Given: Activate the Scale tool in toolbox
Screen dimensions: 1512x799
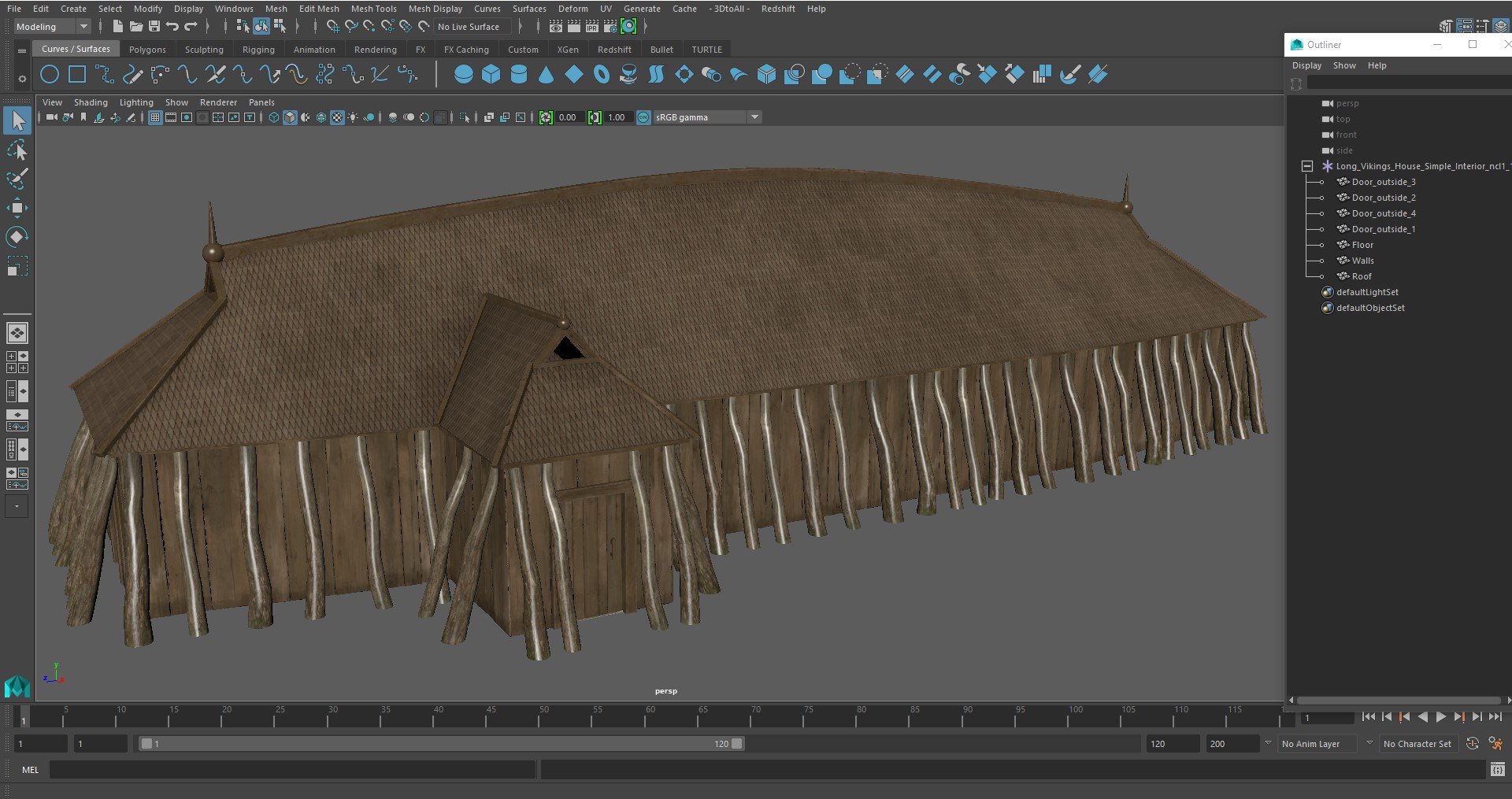Looking at the screenshot, I should 17,266.
